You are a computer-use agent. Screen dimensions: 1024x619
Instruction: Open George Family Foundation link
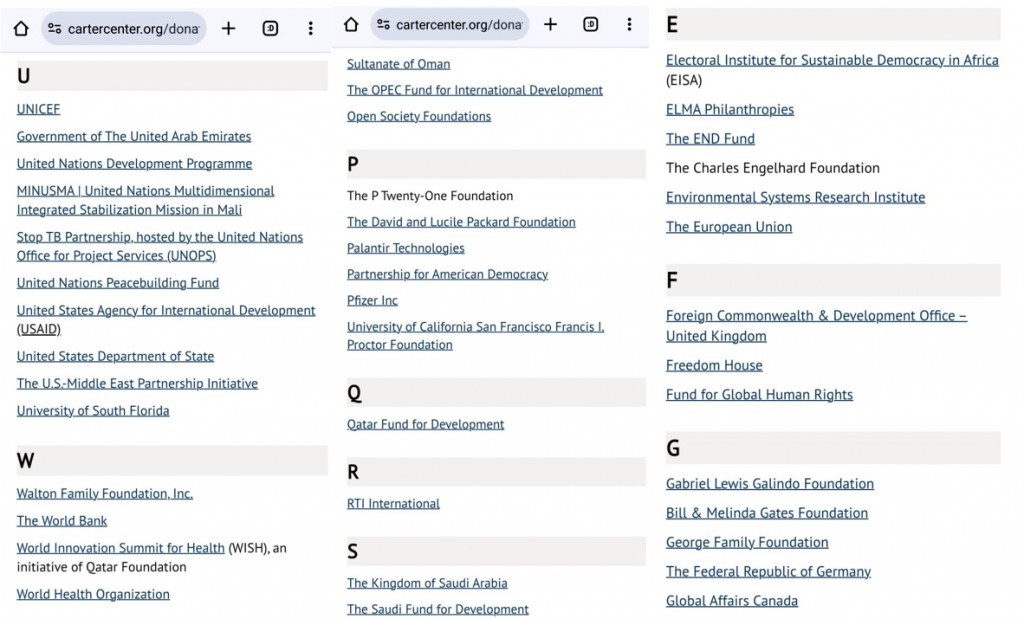coord(747,543)
